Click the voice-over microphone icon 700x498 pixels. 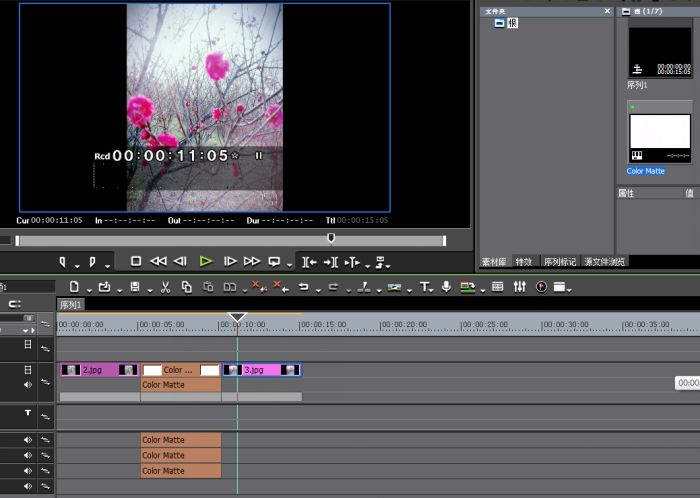coord(446,287)
